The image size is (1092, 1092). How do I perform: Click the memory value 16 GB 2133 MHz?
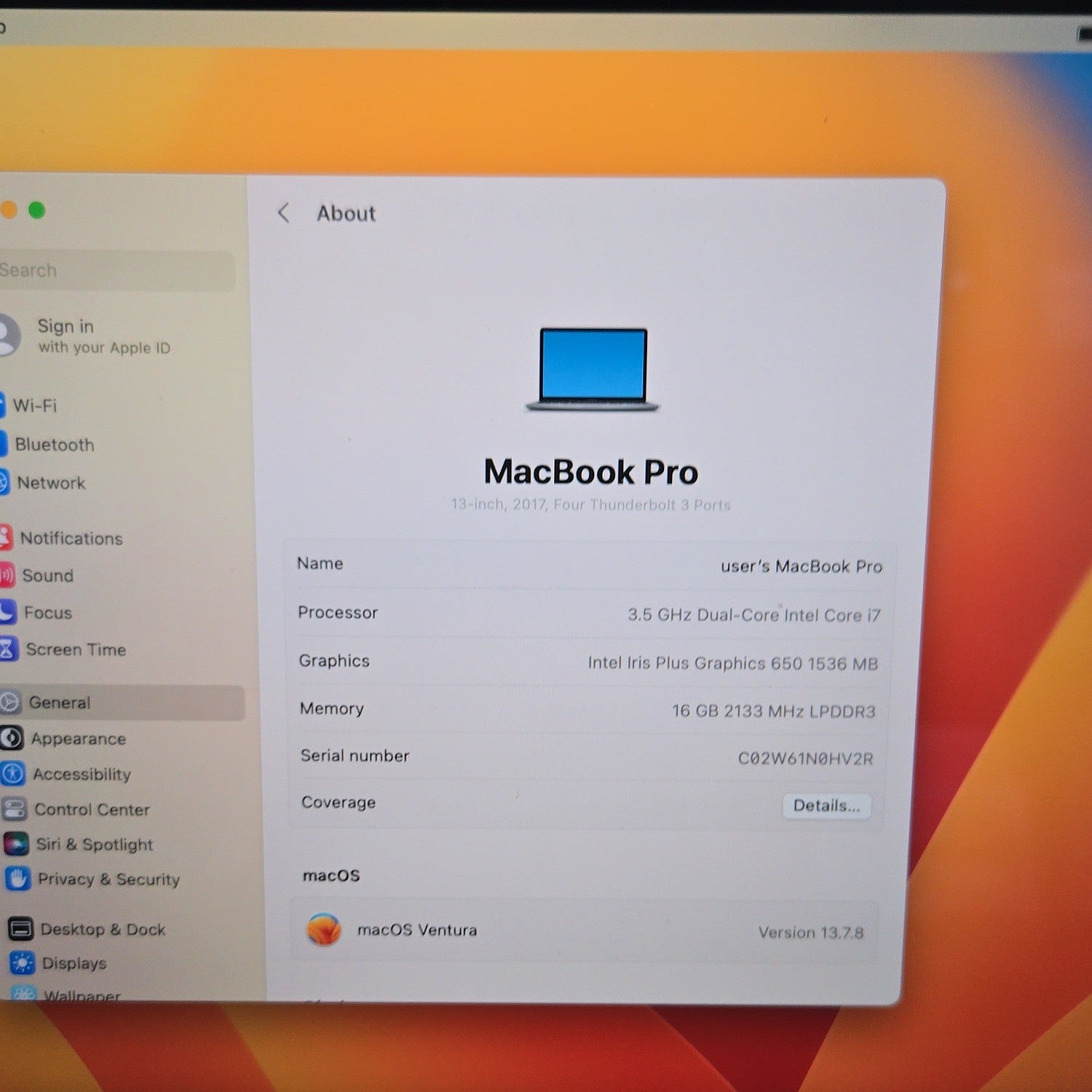coord(773,711)
